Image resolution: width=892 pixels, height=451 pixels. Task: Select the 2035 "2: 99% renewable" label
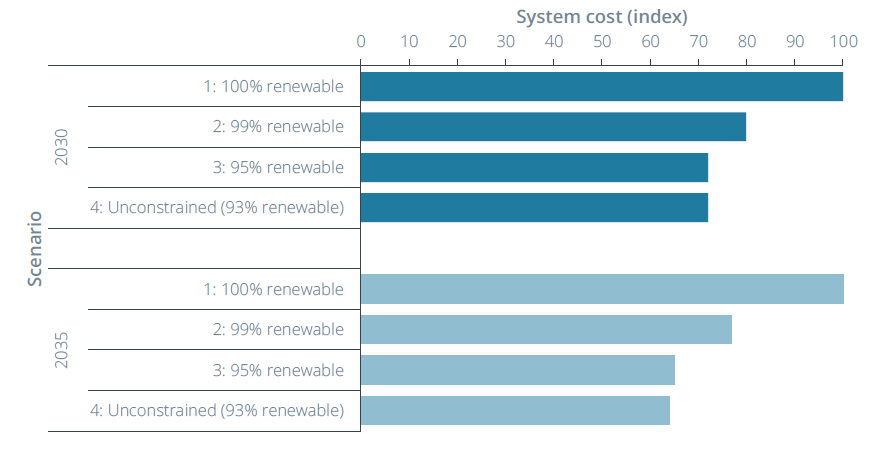(x=280, y=330)
